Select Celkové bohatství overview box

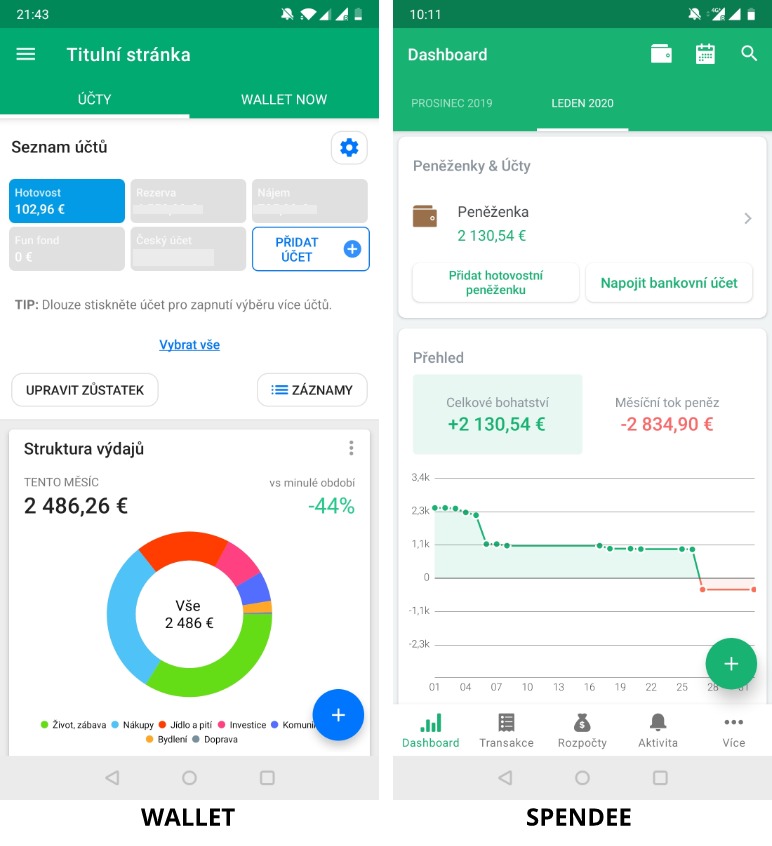coord(497,414)
